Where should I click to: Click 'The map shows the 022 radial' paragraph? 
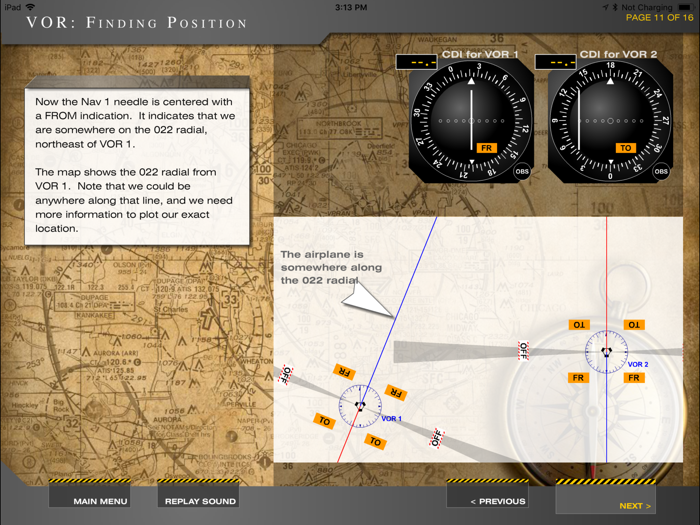coord(134,200)
